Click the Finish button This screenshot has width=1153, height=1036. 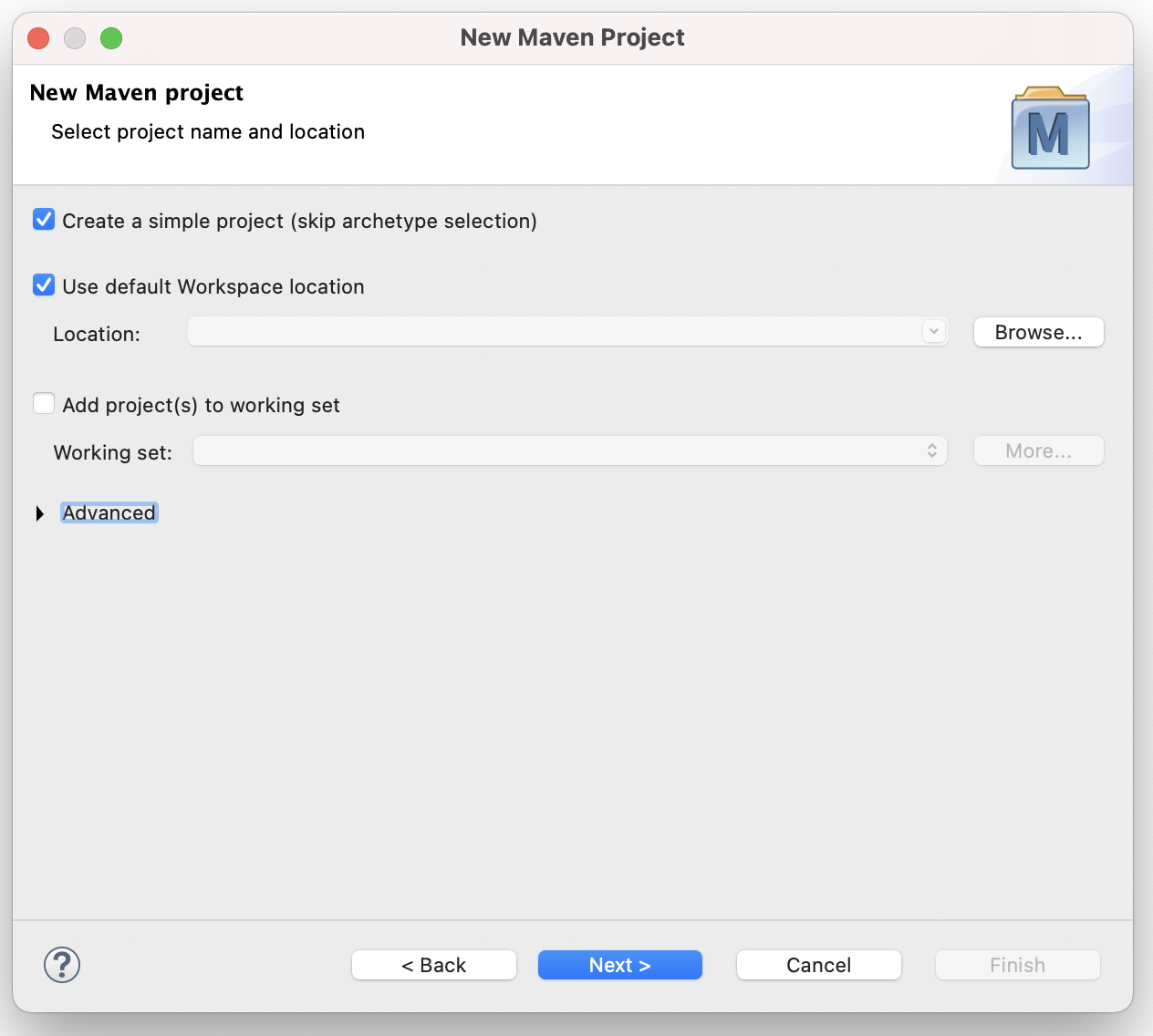click(1018, 965)
